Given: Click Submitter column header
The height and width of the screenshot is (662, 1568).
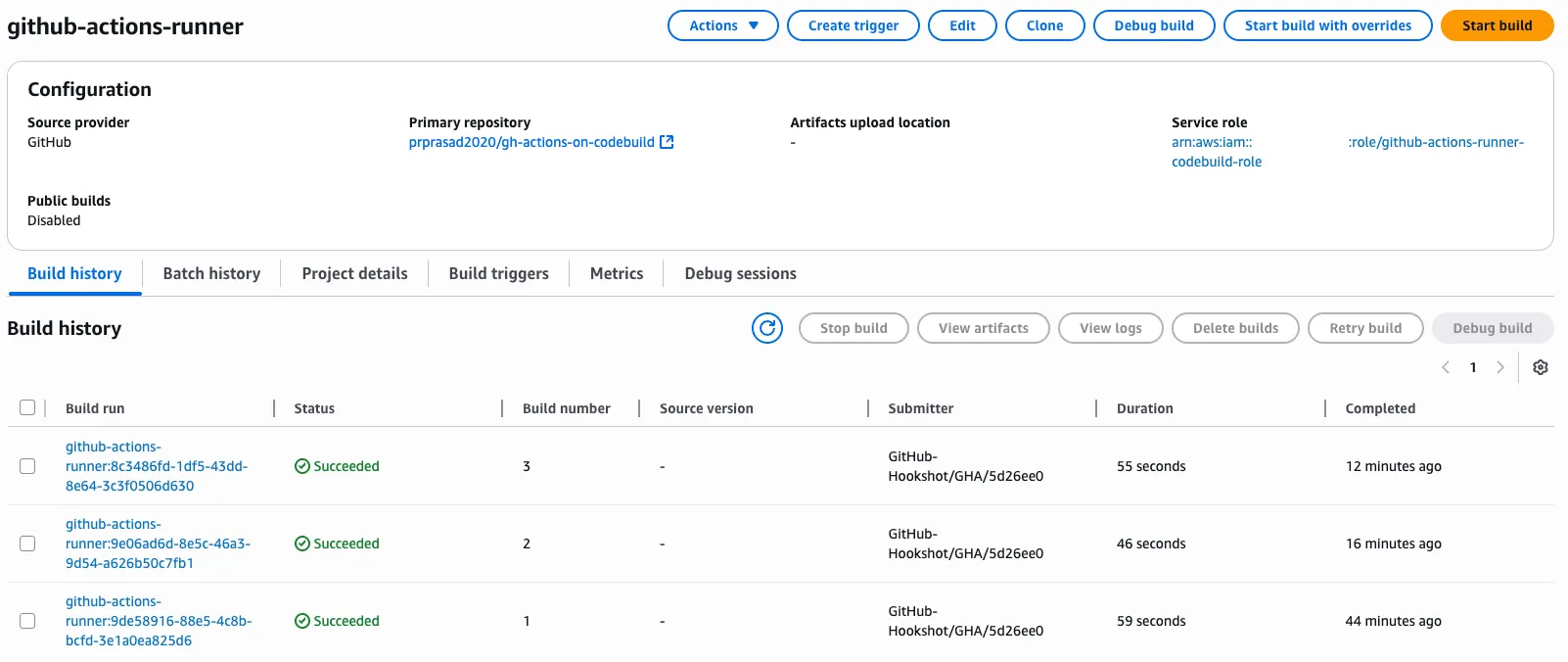Looking at the screenshot, I should point(921,408).
